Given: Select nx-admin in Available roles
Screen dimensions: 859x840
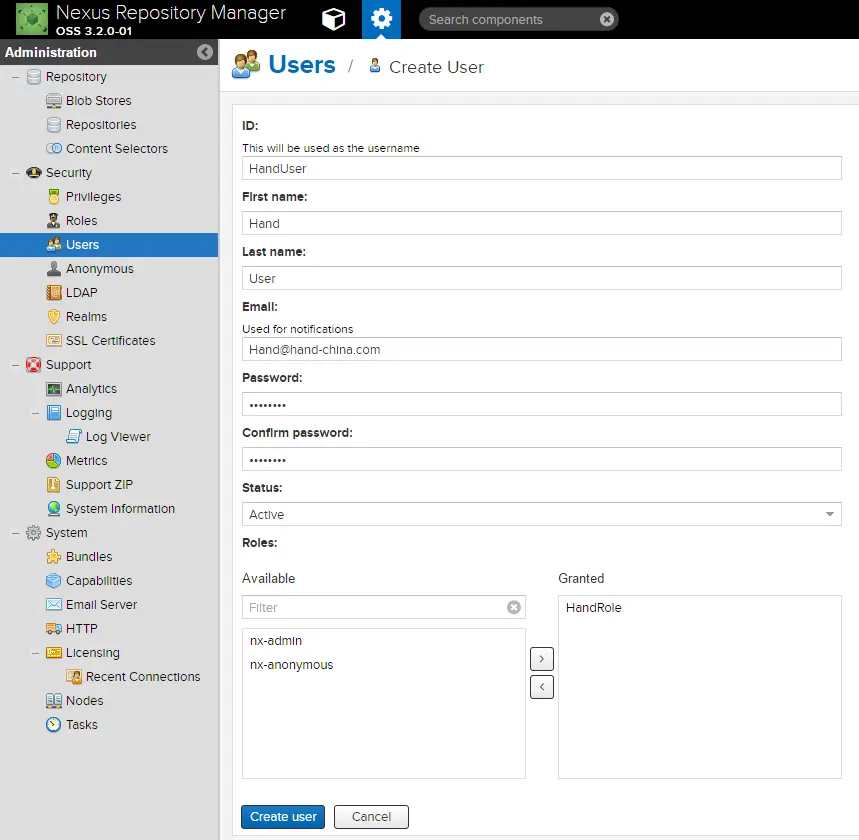Looking at the screenshot, I should pyautogui.click(x=383, y=641).
